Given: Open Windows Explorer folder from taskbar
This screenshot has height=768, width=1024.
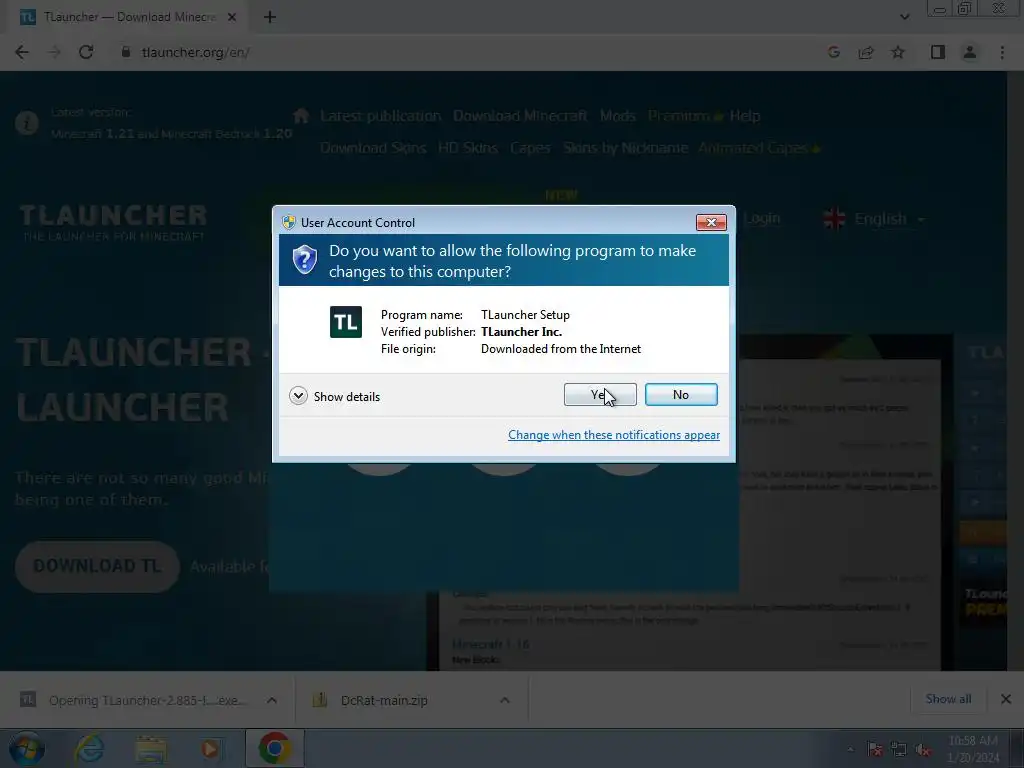Looking at the screenshot, I should (151, 749).
